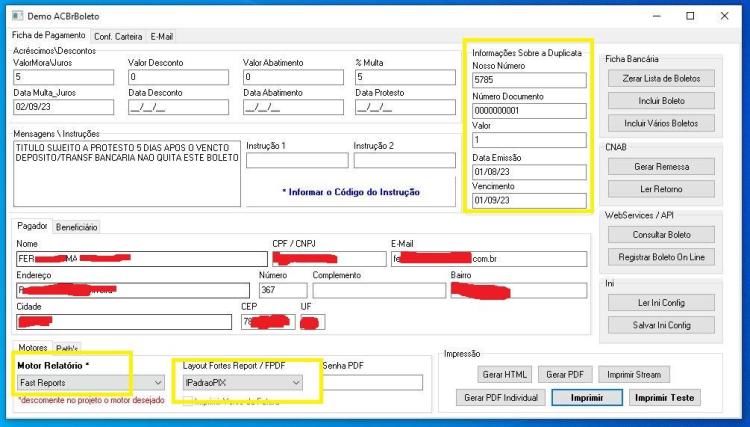Click the Senha PDF field
This screenshot has height=427, width=750.
pyautogui.click(x=373, y=383)
